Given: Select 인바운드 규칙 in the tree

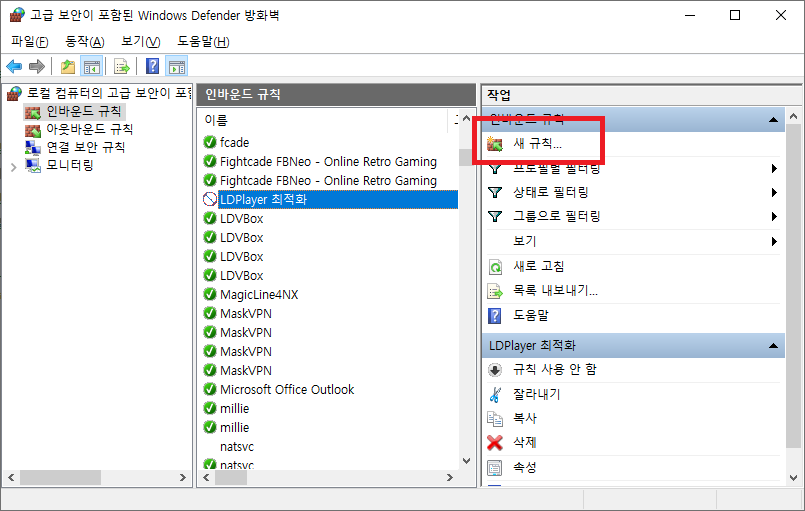Looking at the screenshot, I should (x=84, y=111).
